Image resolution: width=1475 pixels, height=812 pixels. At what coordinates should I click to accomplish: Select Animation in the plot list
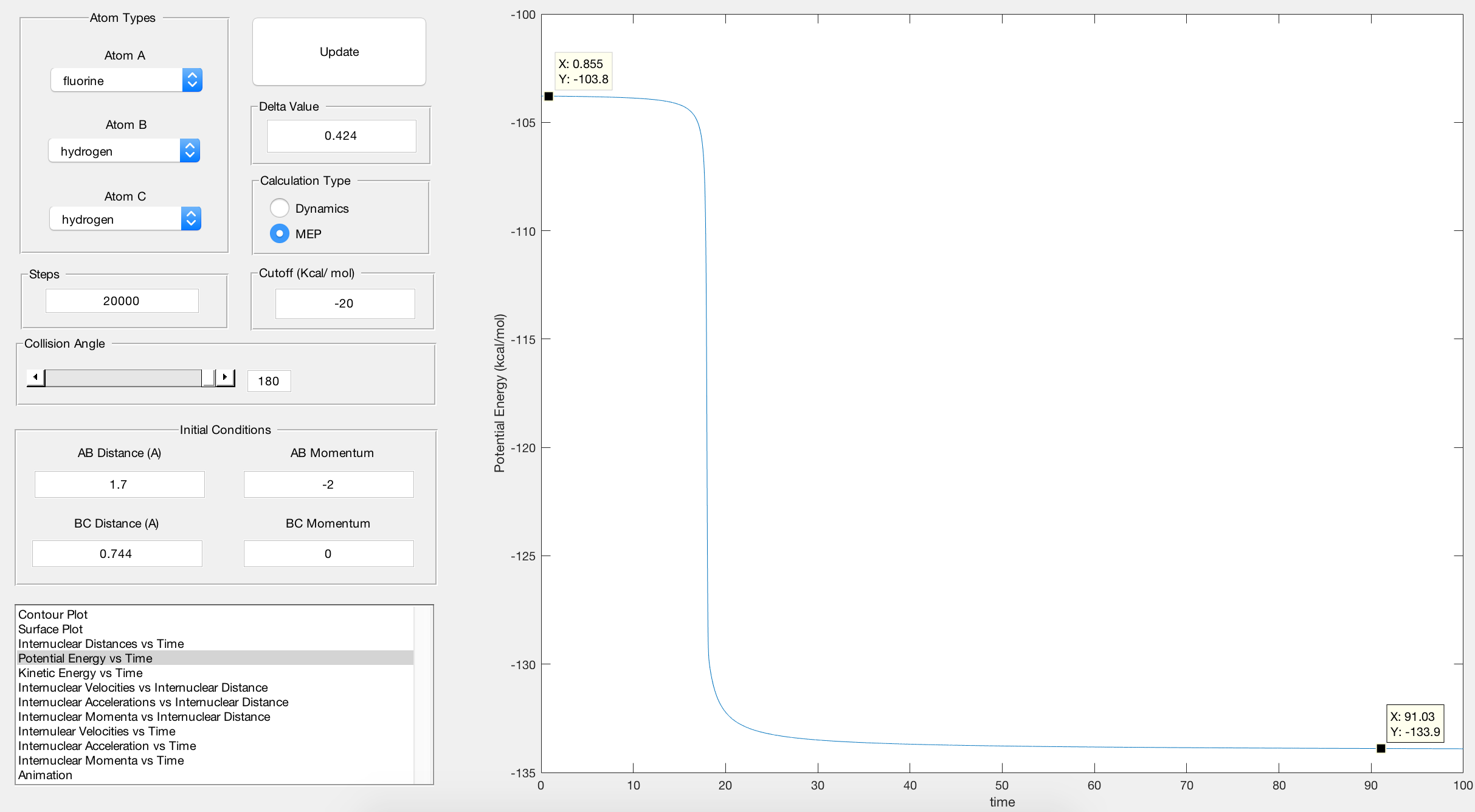[45, 775]
